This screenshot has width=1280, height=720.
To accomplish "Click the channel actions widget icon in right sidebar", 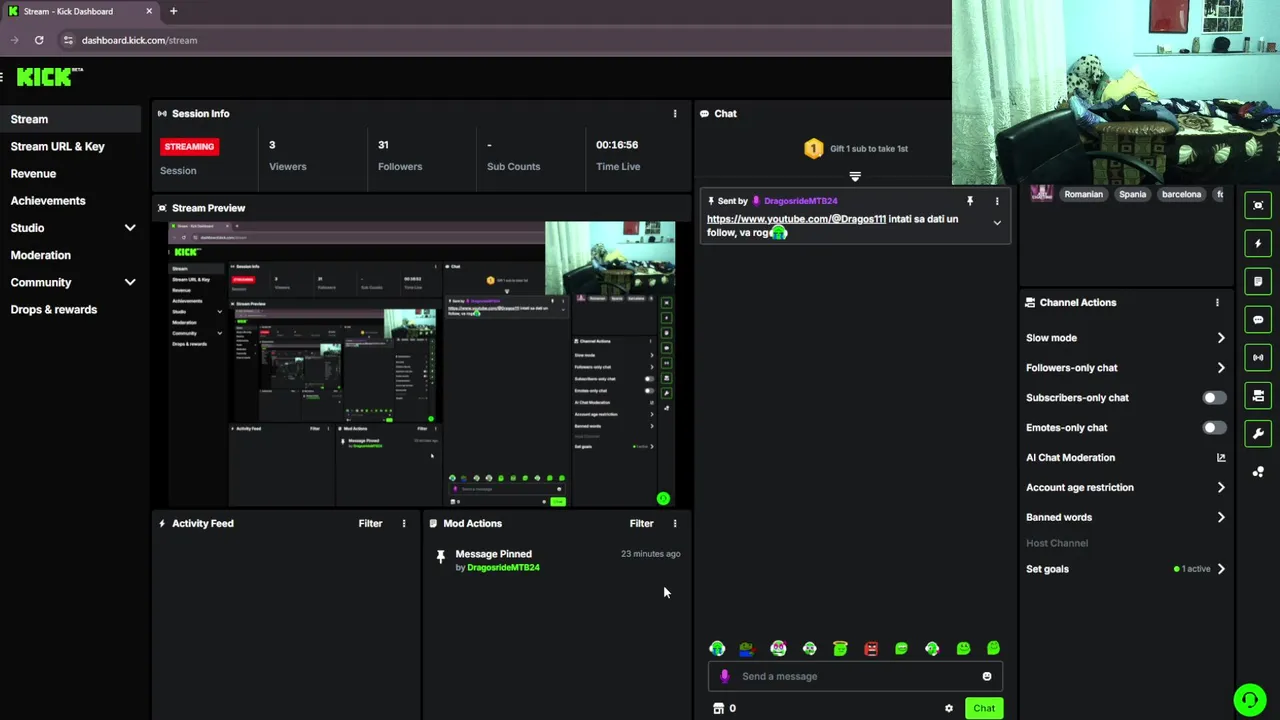I will pos(1258,396).
